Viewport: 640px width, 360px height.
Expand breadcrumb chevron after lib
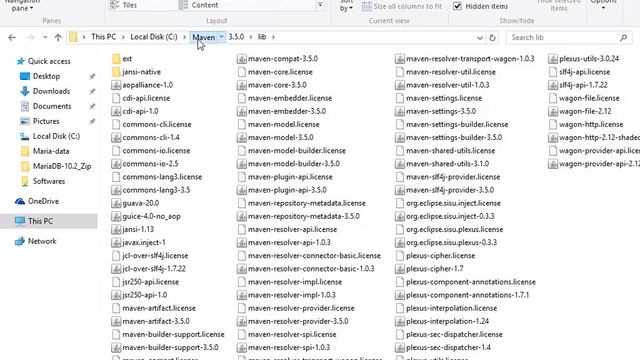(273, 37)
